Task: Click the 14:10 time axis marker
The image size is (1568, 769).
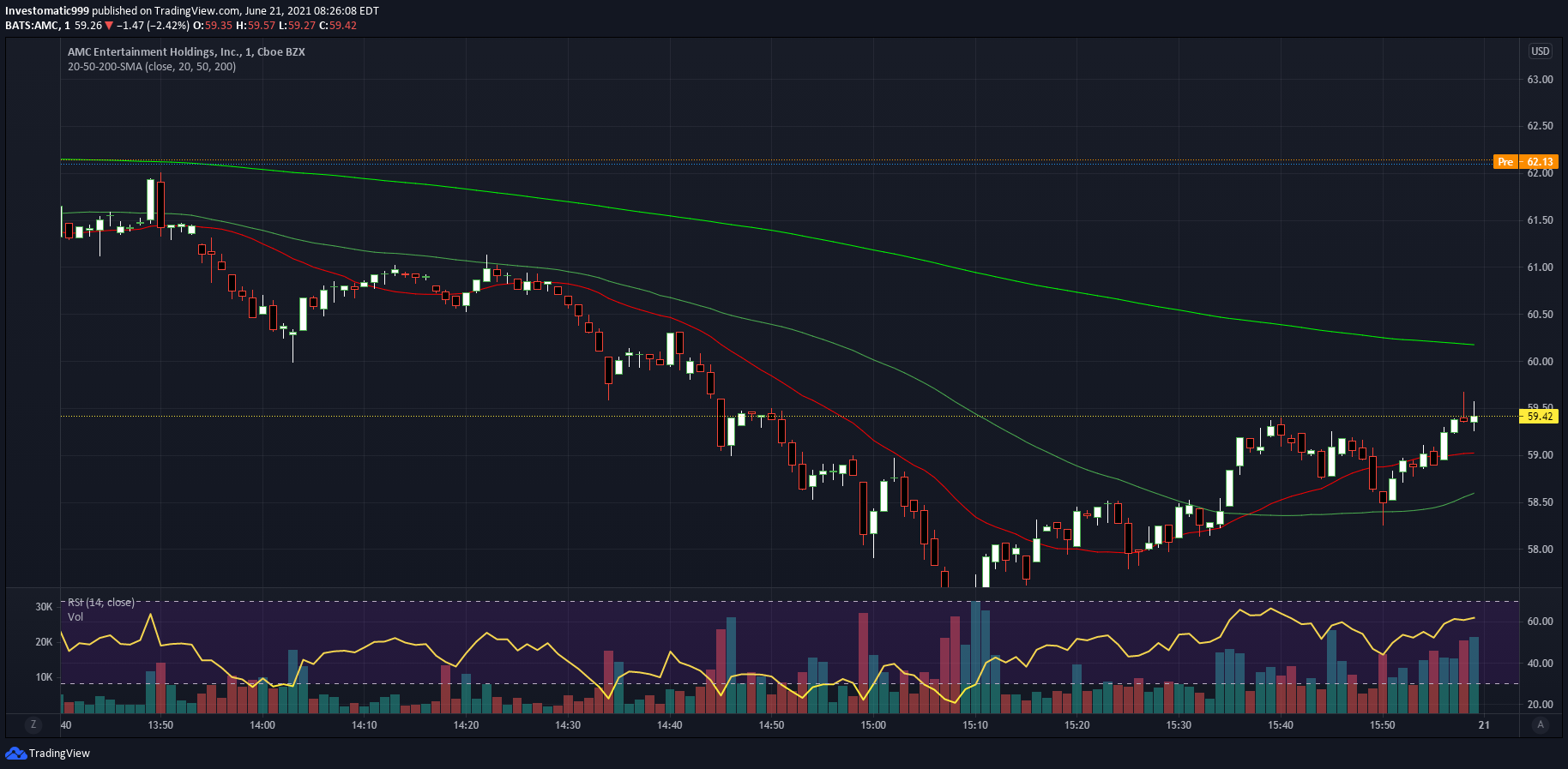Action: (x=365, y=725)
